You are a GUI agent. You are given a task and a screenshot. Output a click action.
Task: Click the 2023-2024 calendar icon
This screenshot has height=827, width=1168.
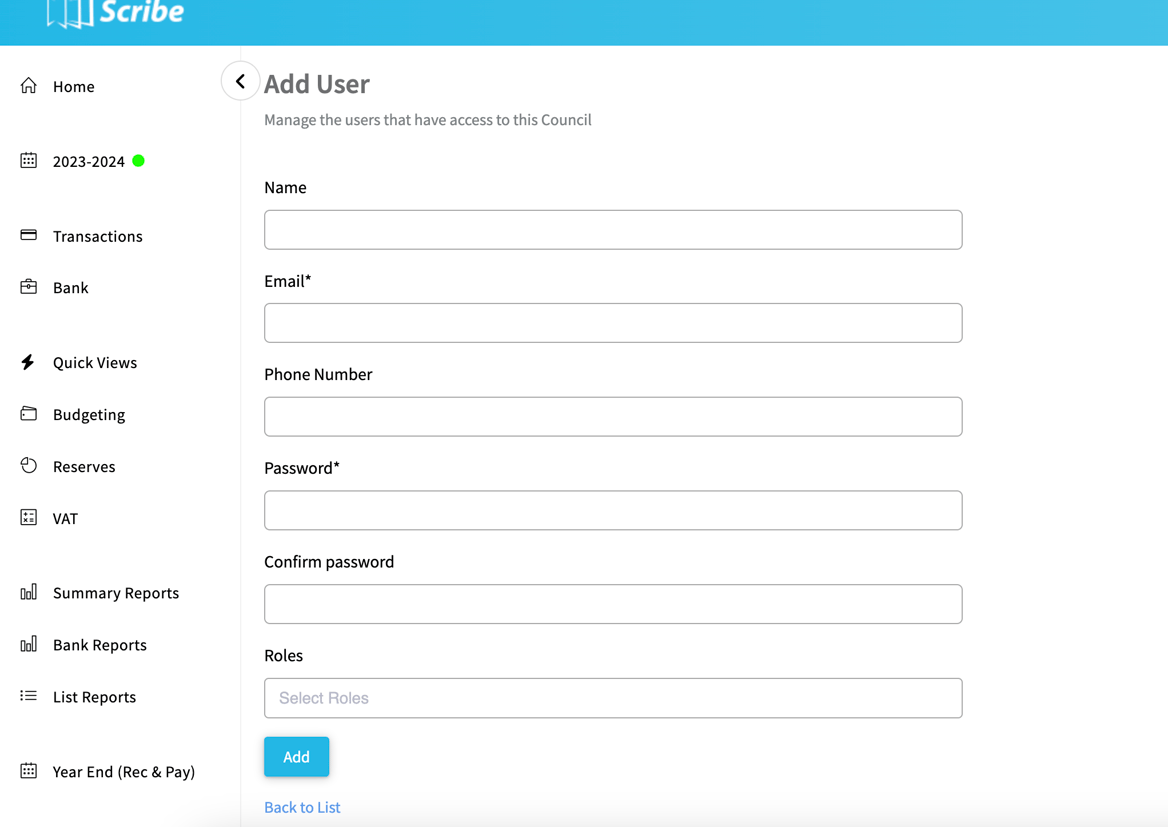(29, 161)
